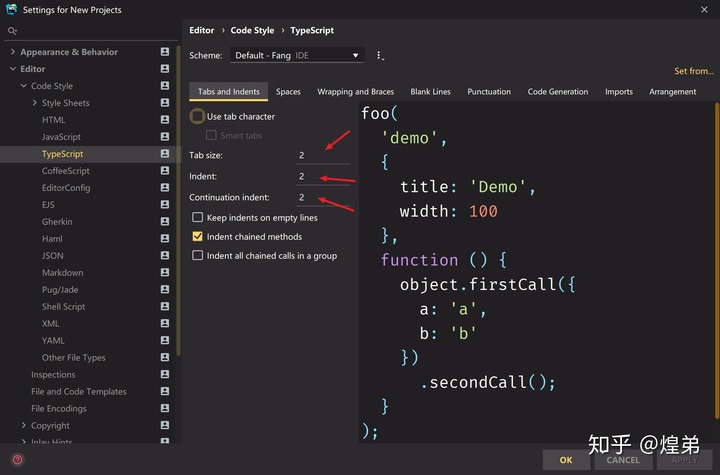
Task: Click the profile icon beside JavaScript row
Action: coord(165,136)
